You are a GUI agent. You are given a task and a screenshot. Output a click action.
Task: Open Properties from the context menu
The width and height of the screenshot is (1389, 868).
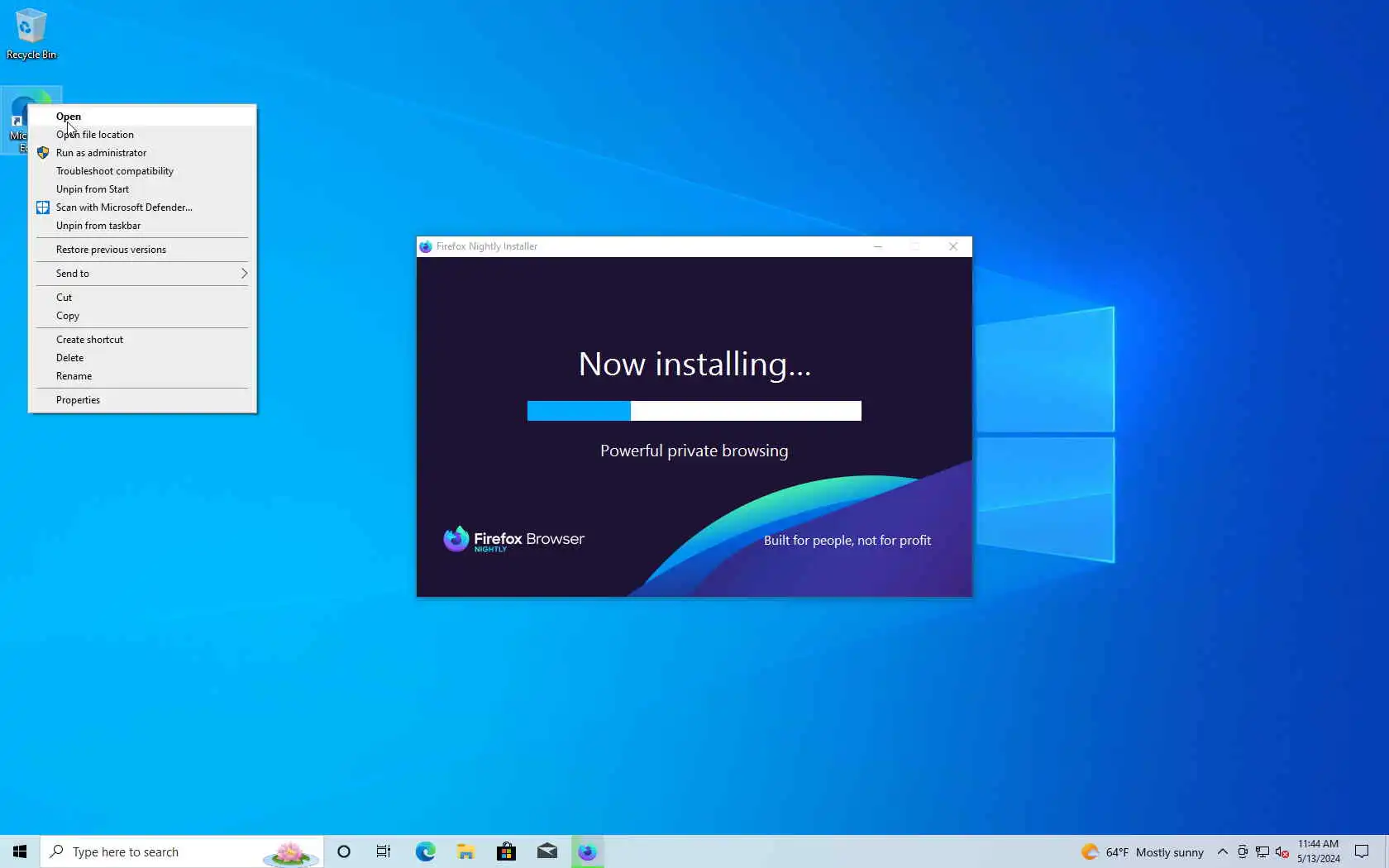point(142,400)
